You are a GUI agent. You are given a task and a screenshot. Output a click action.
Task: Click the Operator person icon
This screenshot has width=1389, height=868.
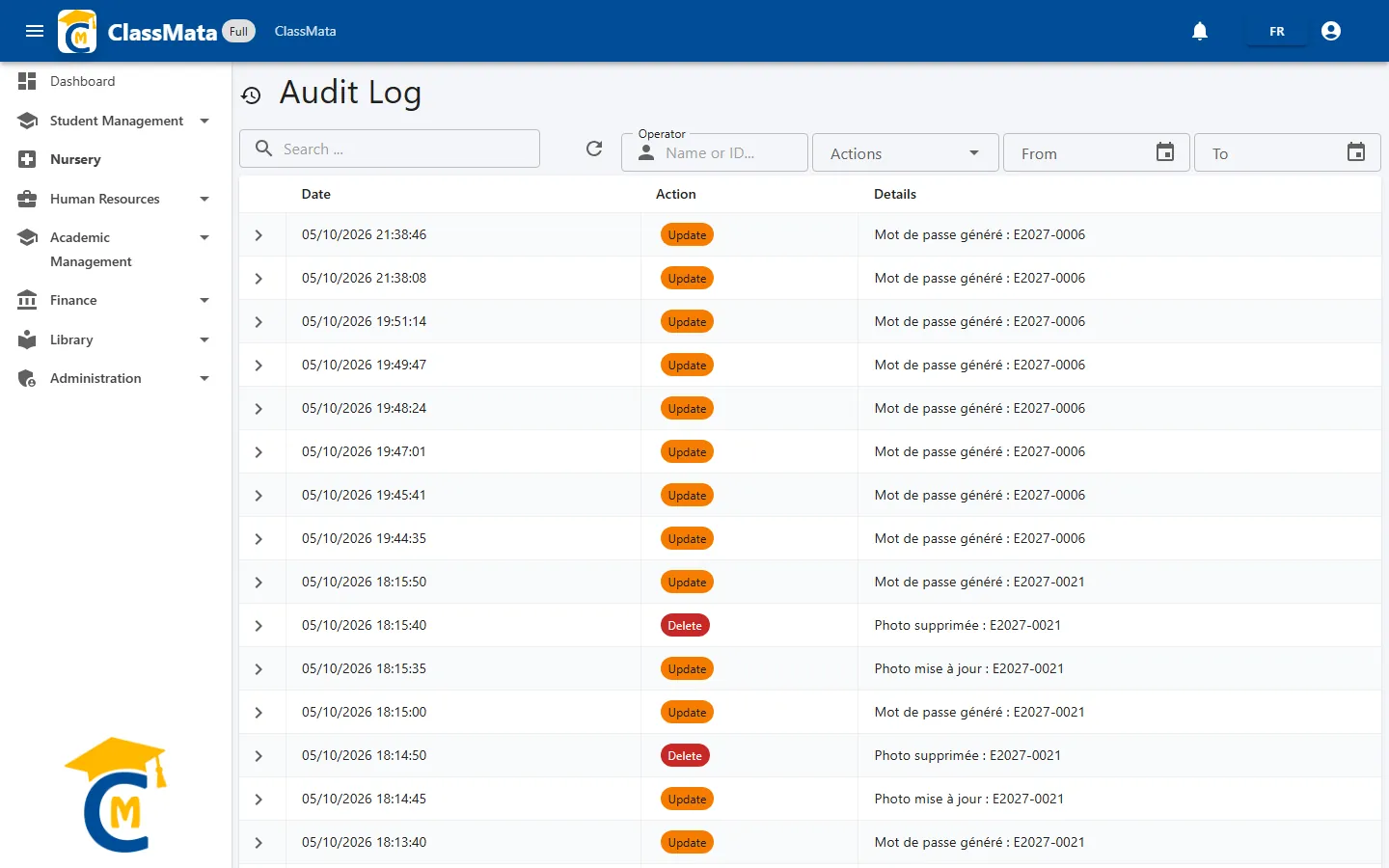tap(646, 152)
